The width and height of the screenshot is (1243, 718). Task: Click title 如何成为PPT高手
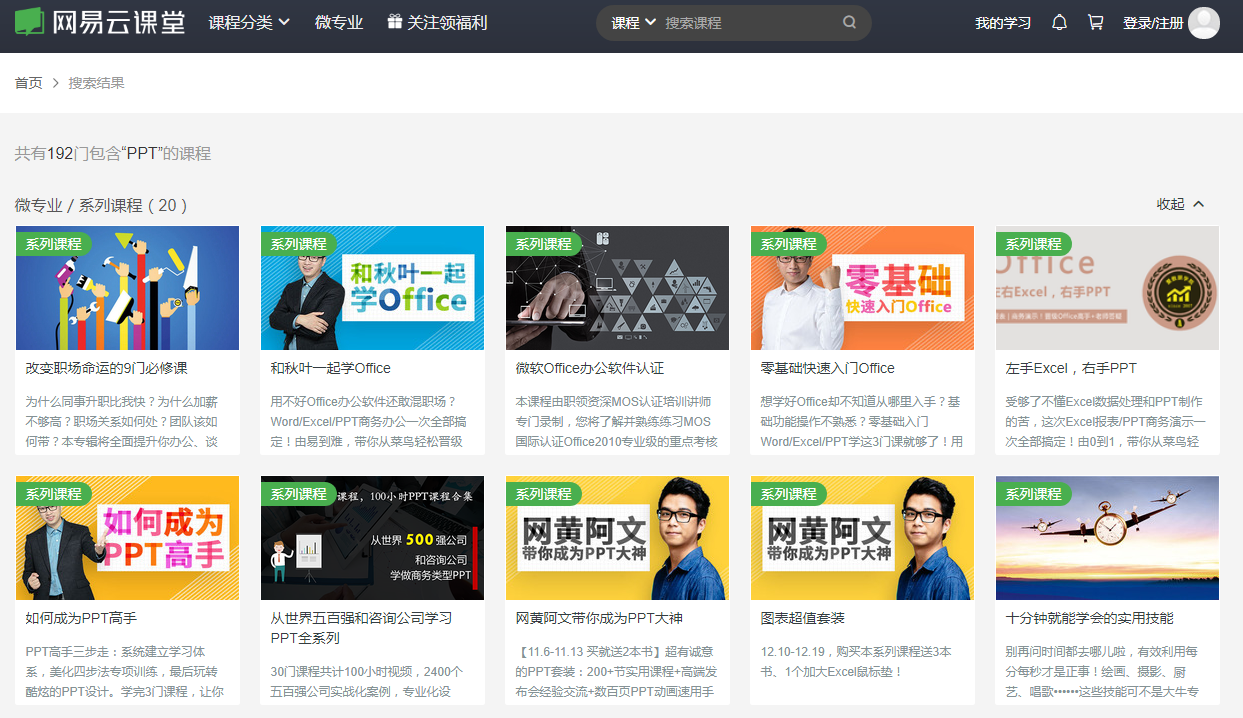tap(81, 618)
